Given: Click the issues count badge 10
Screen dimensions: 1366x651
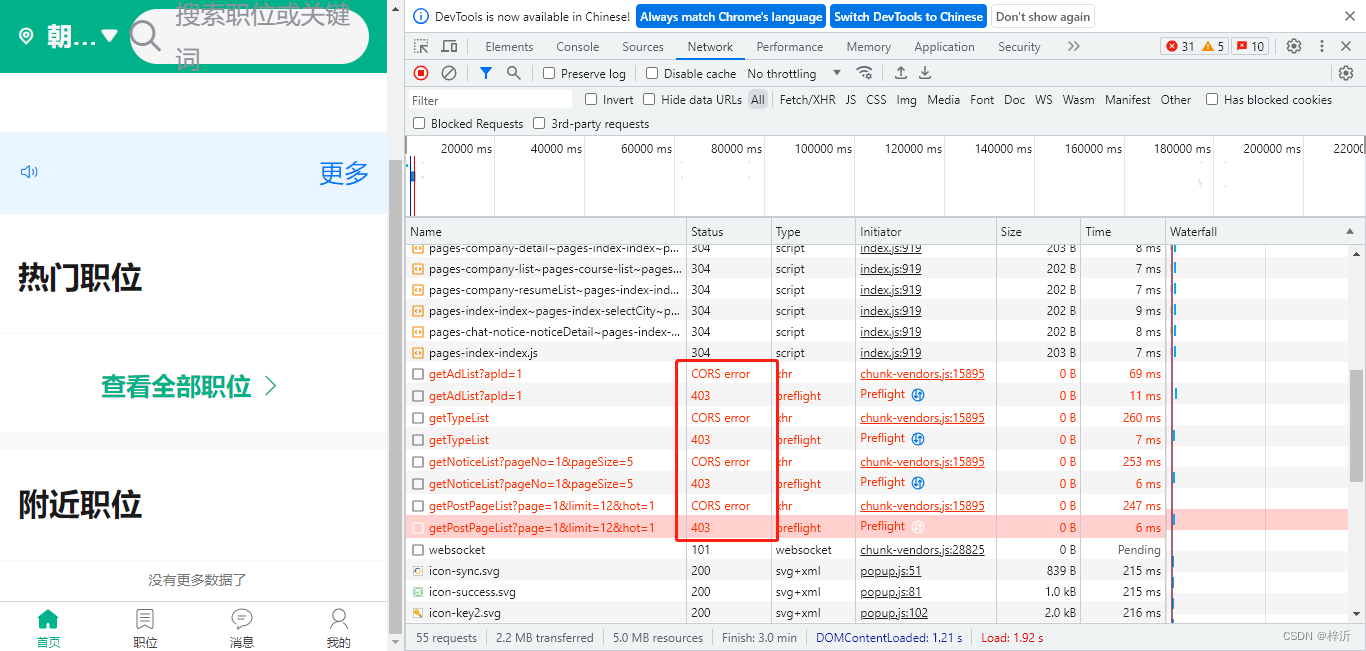Looking at the screenshot, I should click(x=1250, y=46).
